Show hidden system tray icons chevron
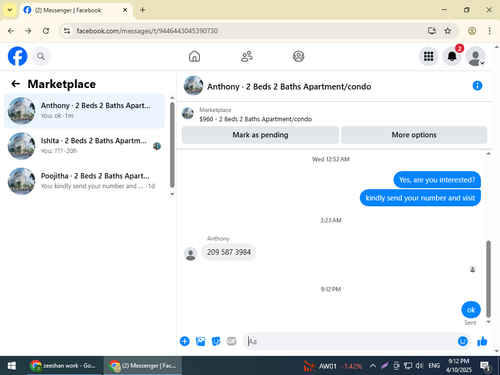500x375 pixels. 373,366
